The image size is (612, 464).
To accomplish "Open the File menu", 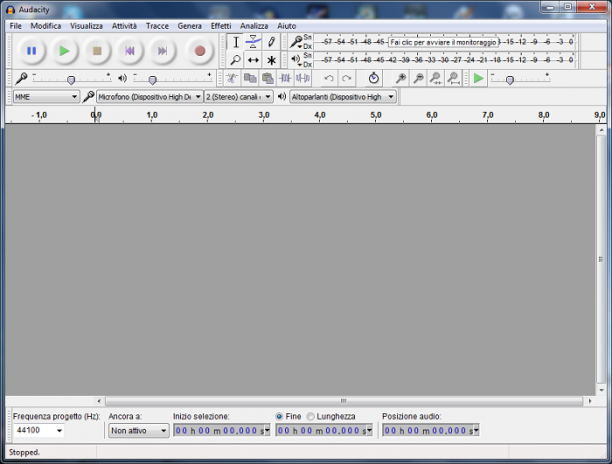I will click(16, 26).
